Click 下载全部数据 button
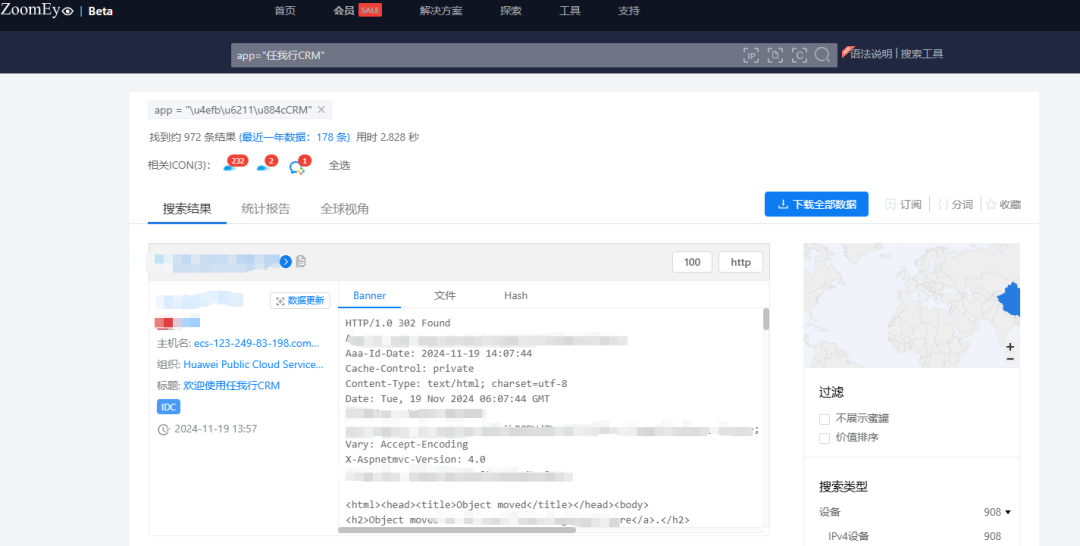This screenshot has width=1080, height=546. point(816,204)
